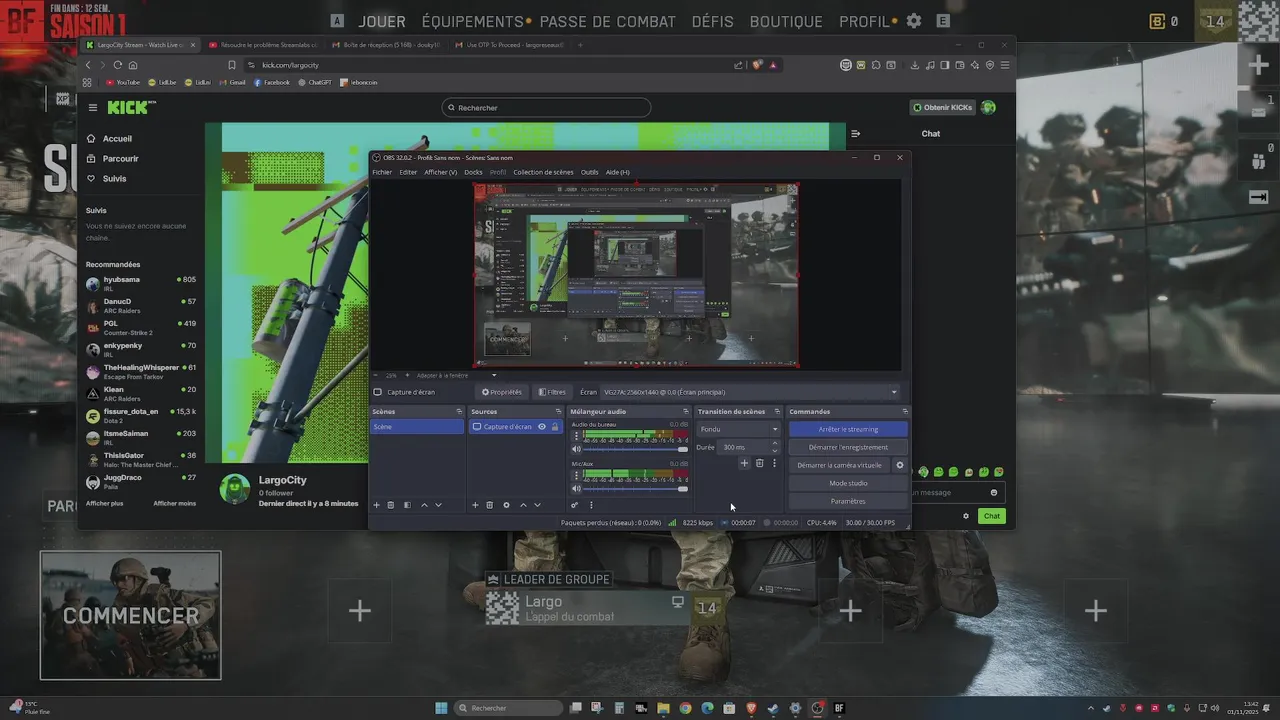Open virtual camera settings gear

tap(900, 465)
